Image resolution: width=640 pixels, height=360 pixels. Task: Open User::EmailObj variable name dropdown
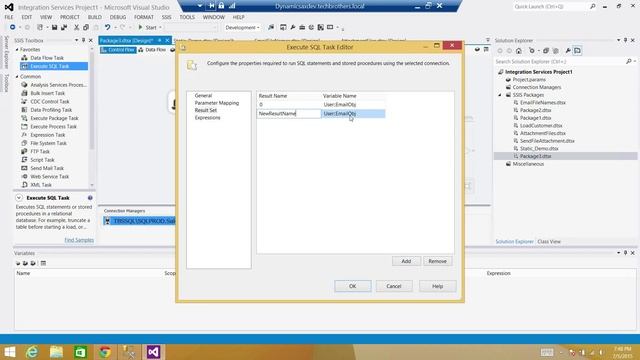point(353,113)
